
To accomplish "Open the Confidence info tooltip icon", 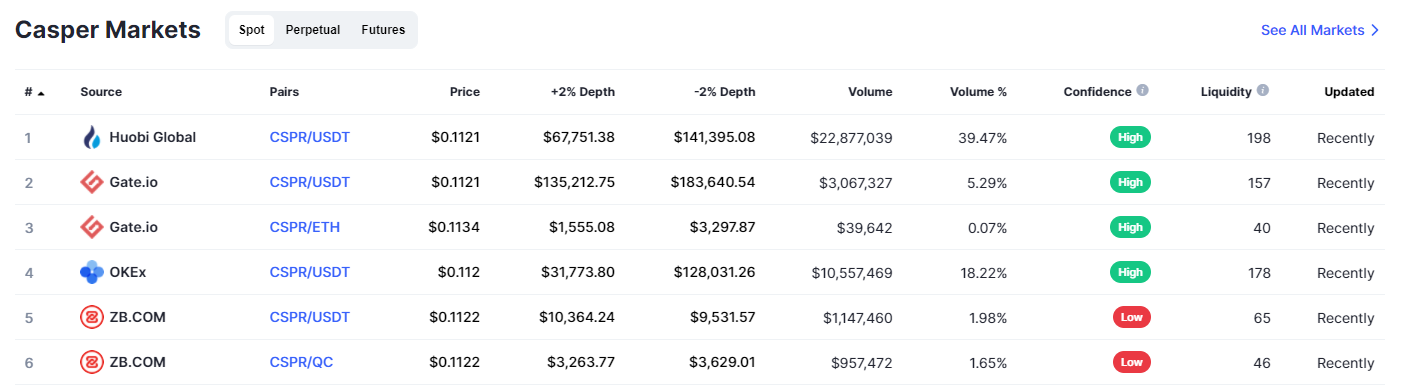I will (1142, 90).
